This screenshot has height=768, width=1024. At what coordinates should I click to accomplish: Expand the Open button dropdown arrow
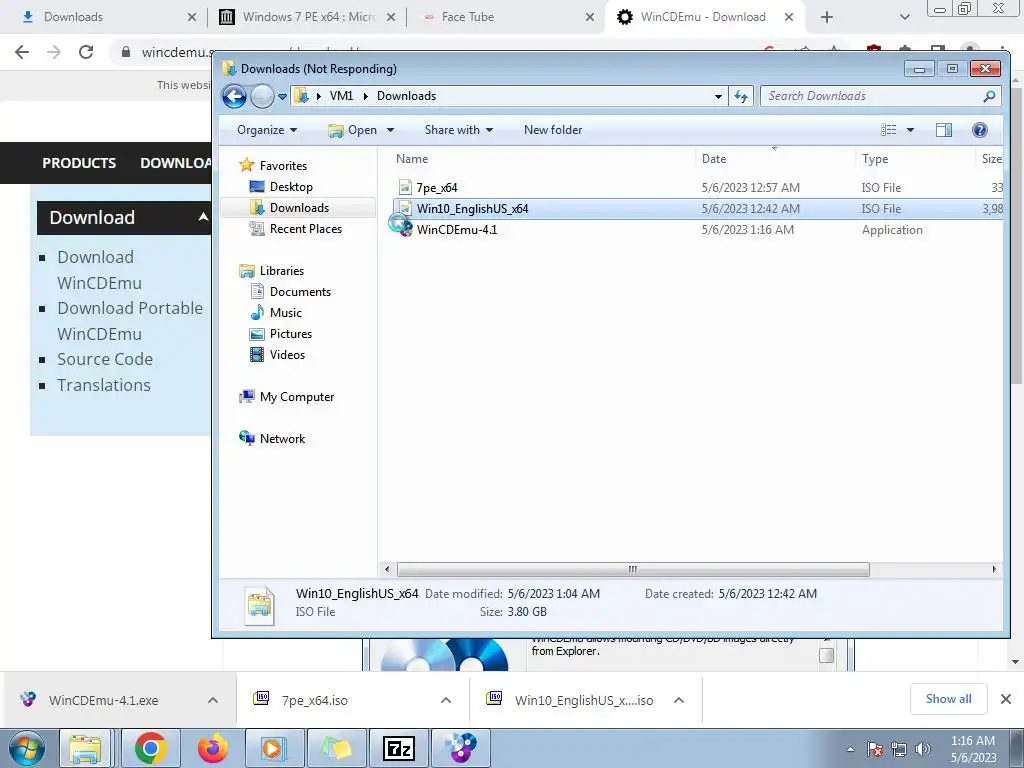click(391, 130)
